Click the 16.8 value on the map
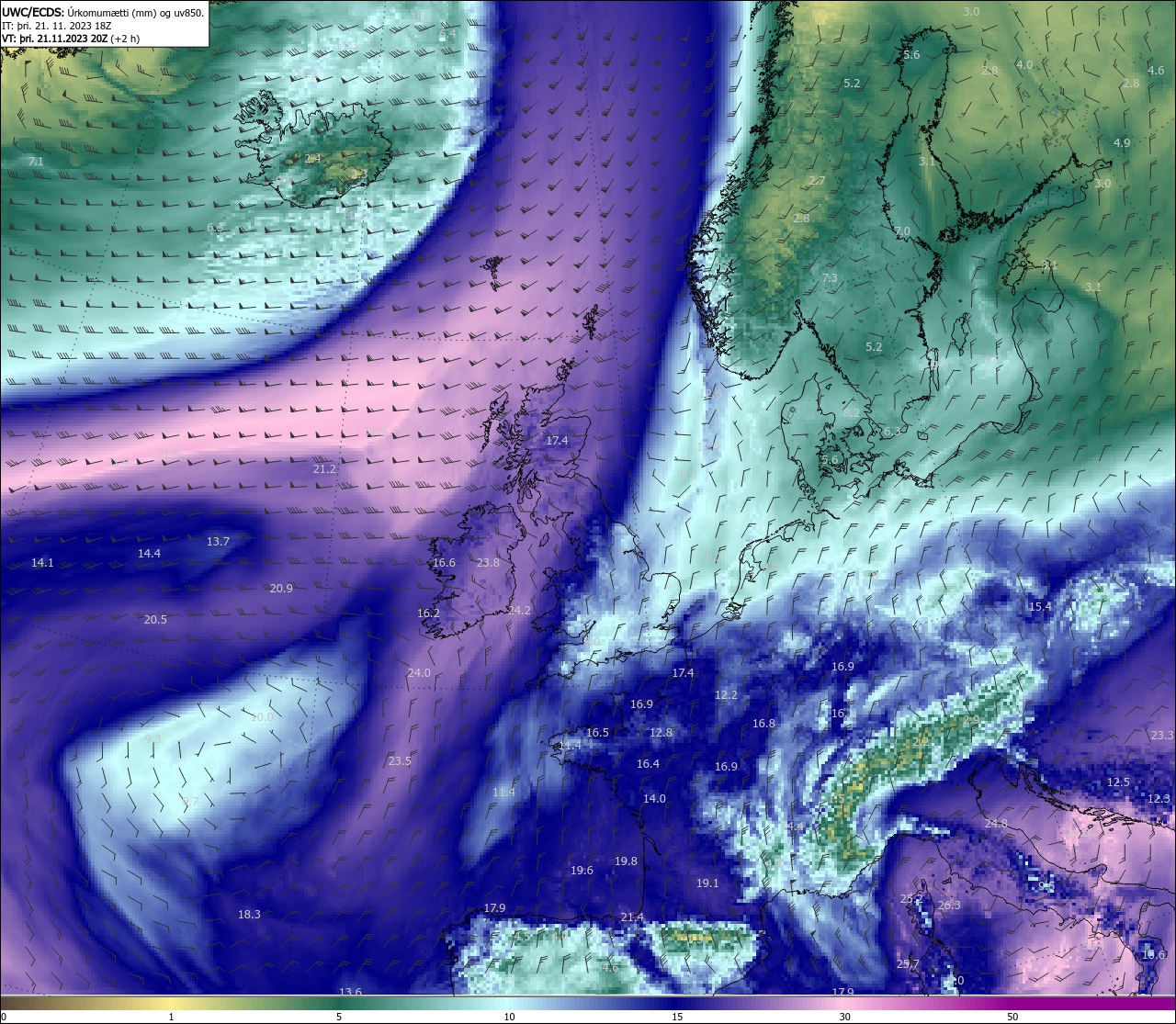Screen dimensions: 1176x1024 click(763, 724)
